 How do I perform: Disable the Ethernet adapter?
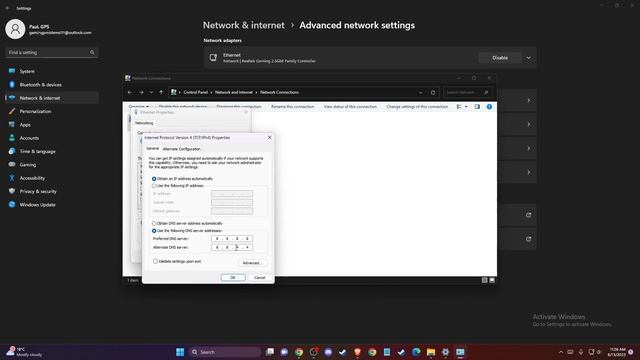[500, 58]
